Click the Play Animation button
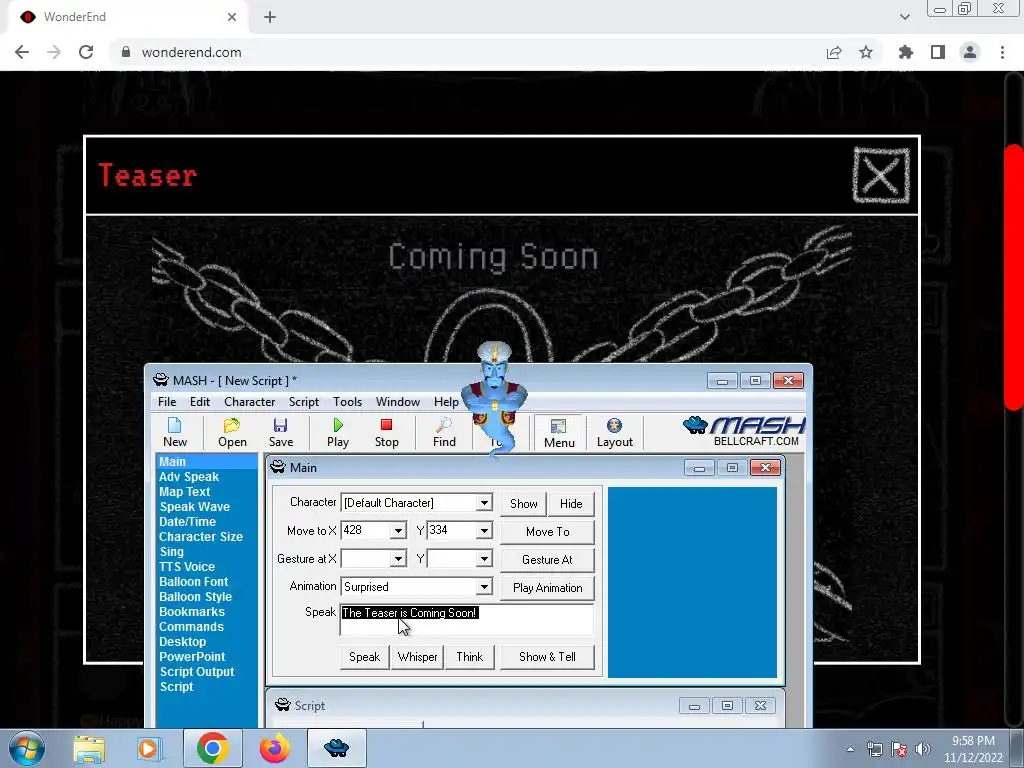Viewport: 1024px width, 768px height. click(547, 588)
